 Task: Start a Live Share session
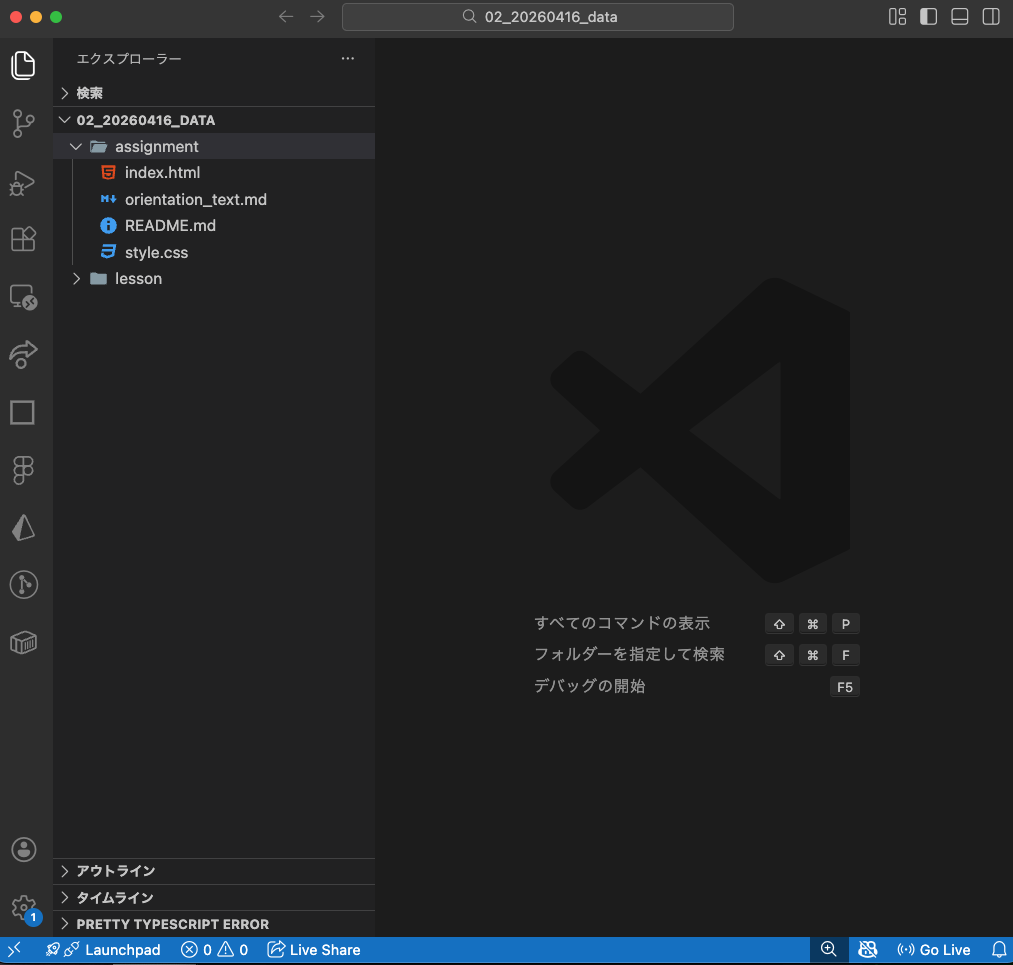tap(314, 949)
